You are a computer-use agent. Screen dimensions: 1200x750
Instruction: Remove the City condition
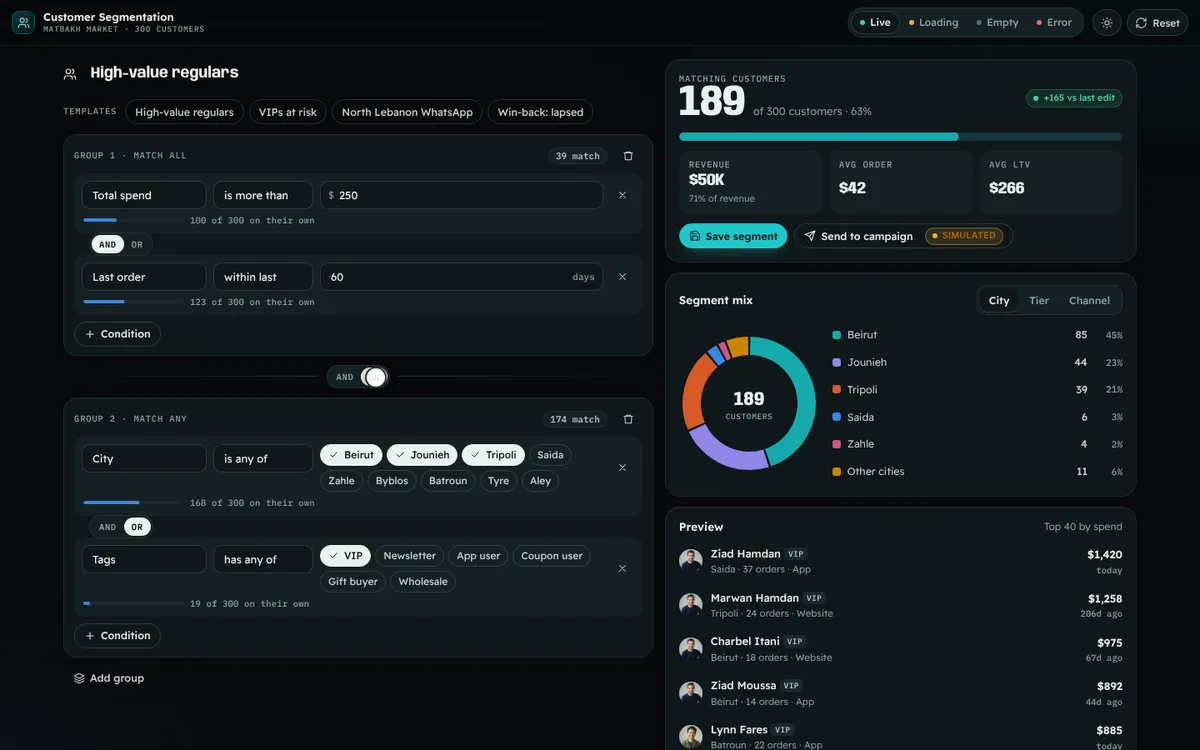coord(622,467)
